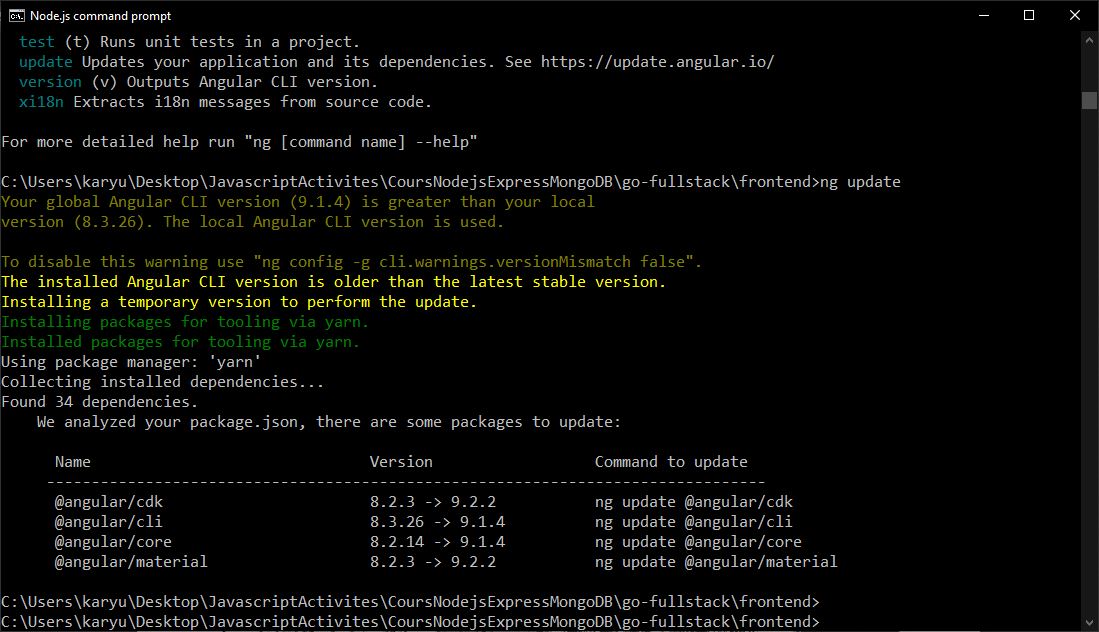The width and height of the screenshot is (1099, 632).
Task: Maximize the command prompt window
Action: click(1029, 15)
